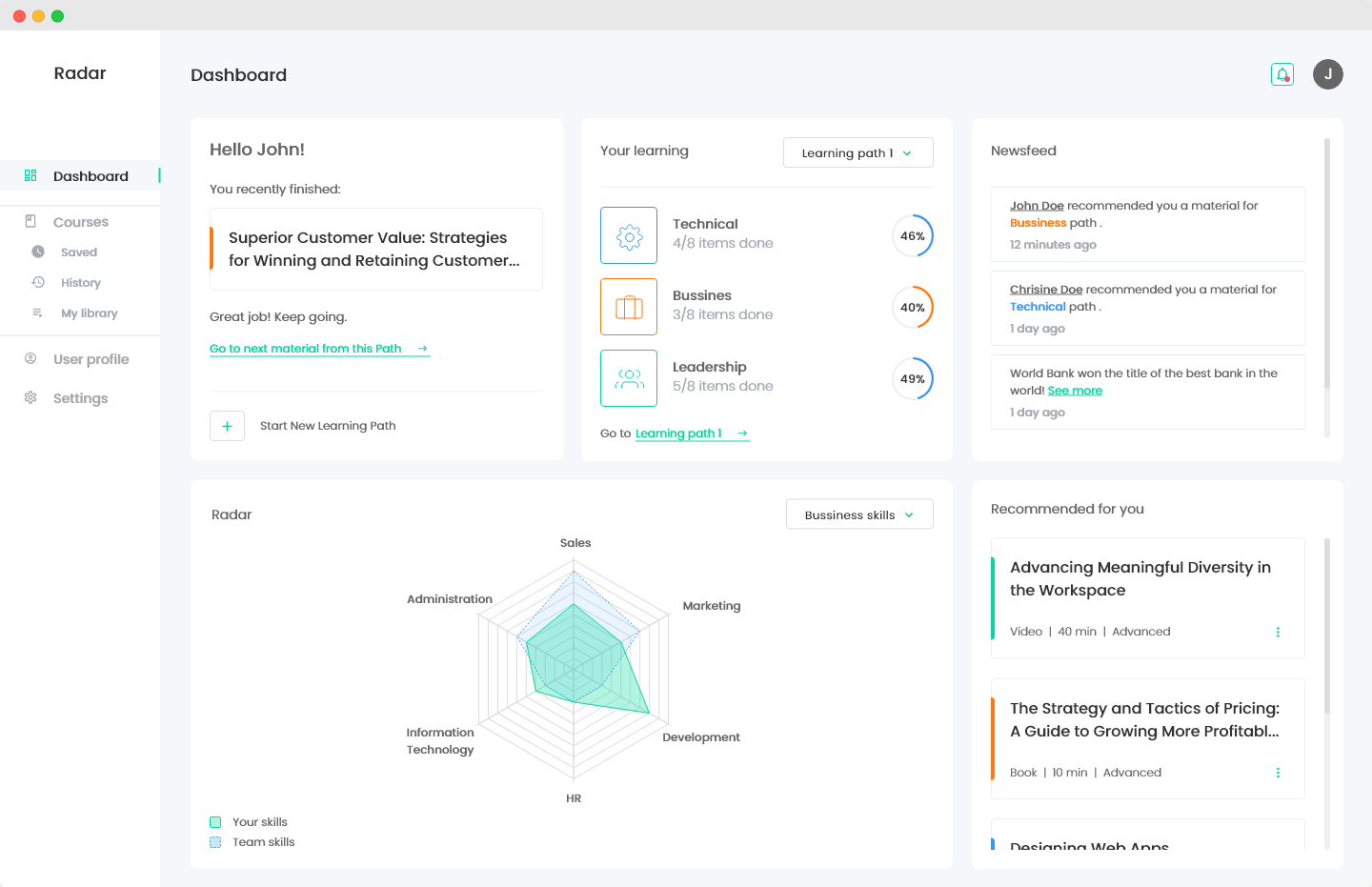
Task: Click See more on the World Bank news item
Action: pyautogui.click(x=1075, y=390)
